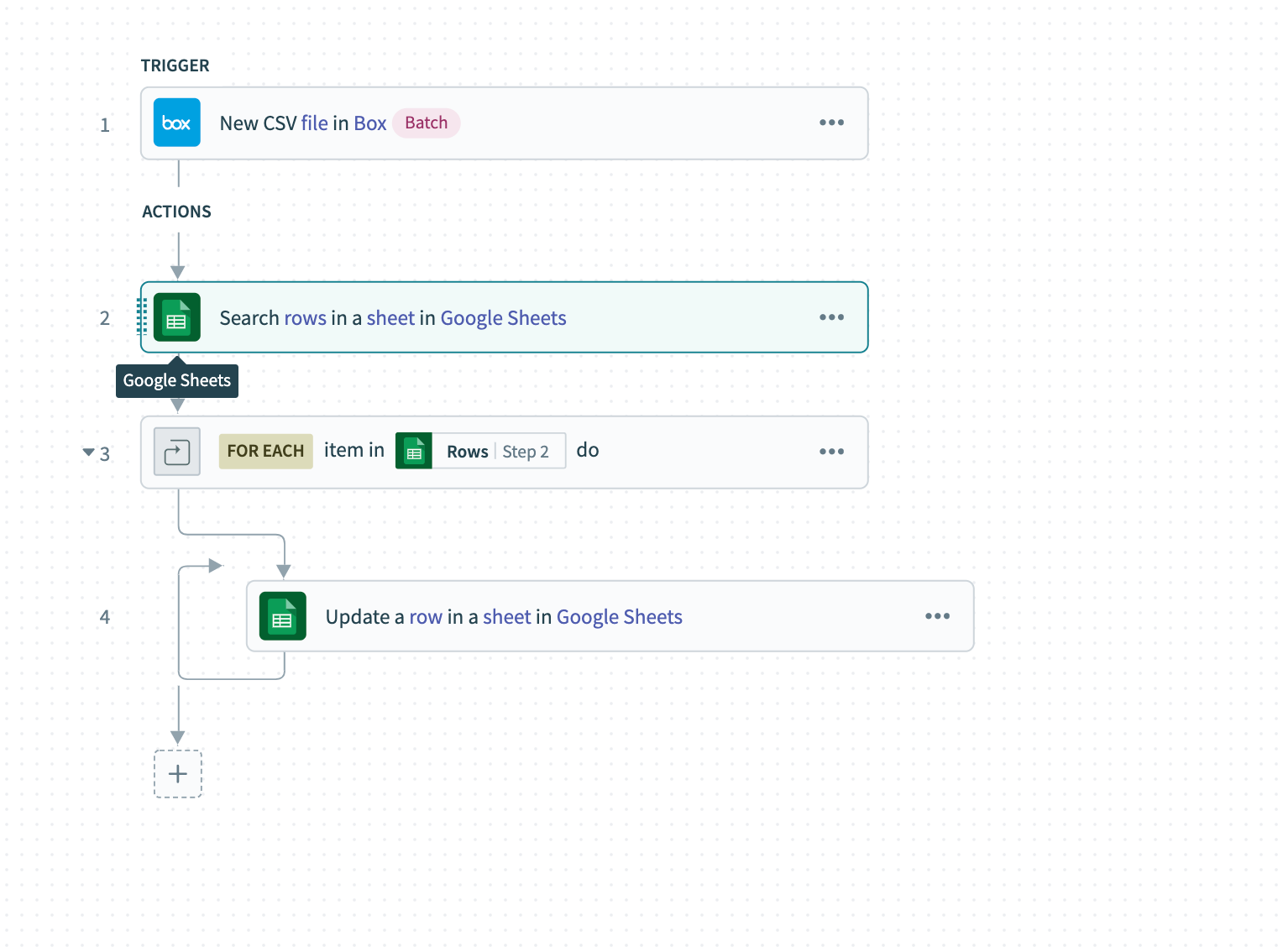Open the ellipsis menu on the FOR EACH step
The height and width of the screenshot is (952, 1283).
tap(831, 451)
